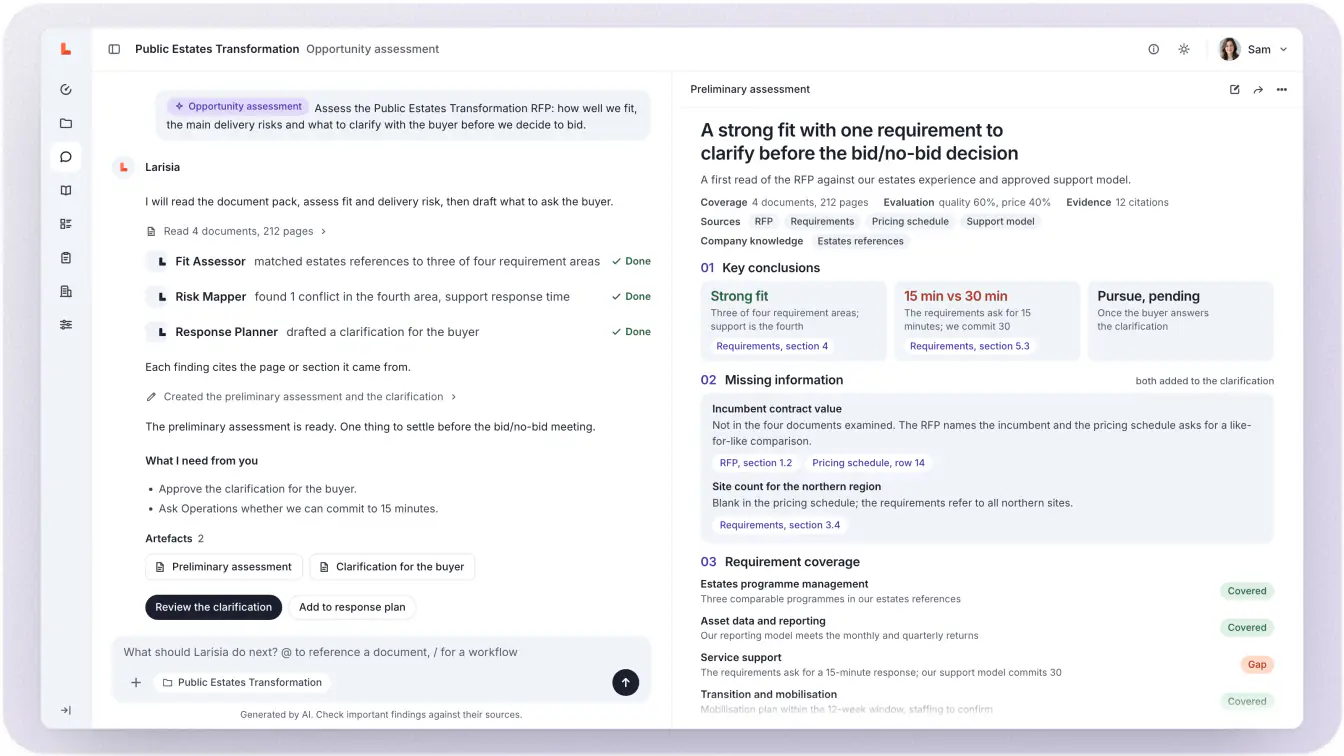Expand the "Read 4 documents, 212 pages" step

pyautogui.click(x=237, y=231)
